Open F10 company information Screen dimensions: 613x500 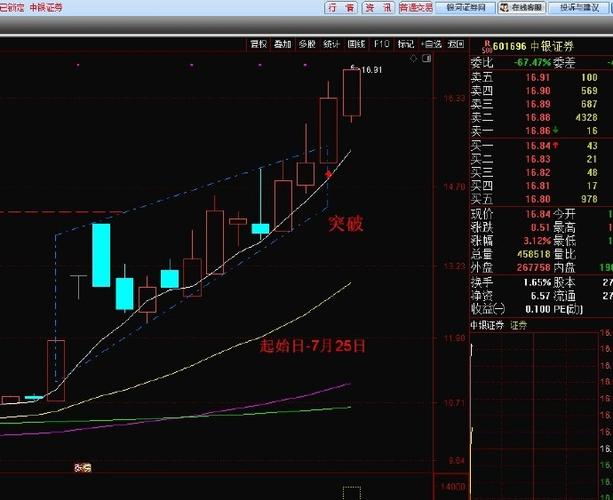(x=381, y=44)
